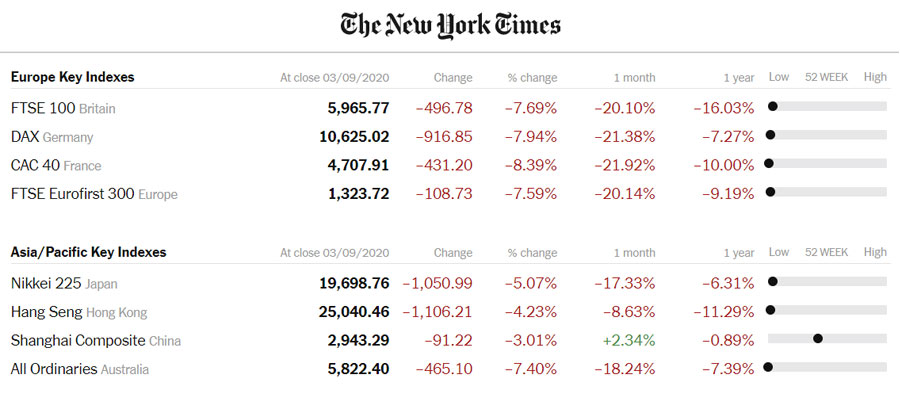The height and width of the screenshot is (394, 900).
Task: Click the Shanghai Composite 52-week range dot
Action: (x=818, y=338)
